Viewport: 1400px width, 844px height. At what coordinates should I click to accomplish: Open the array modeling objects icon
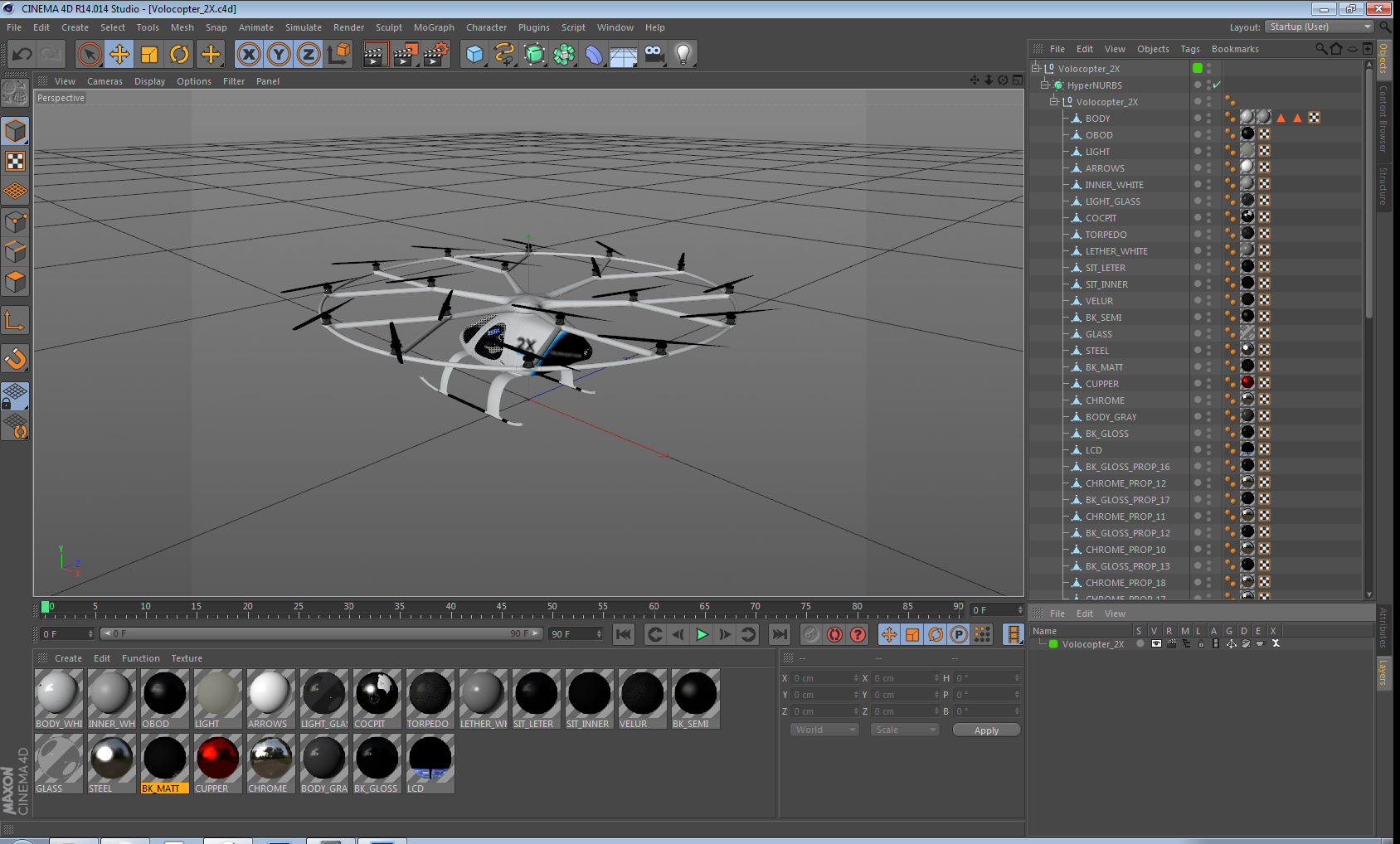pyautogui.click(x=564, y=55)
